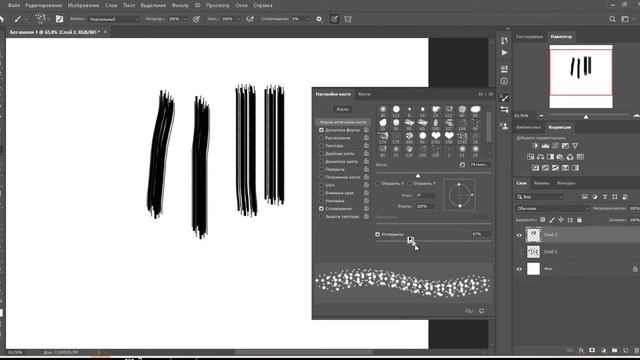Click the symmetry paint butterfly icon
The width and height of the screenshot is (640, 360).
click(348, 19)
